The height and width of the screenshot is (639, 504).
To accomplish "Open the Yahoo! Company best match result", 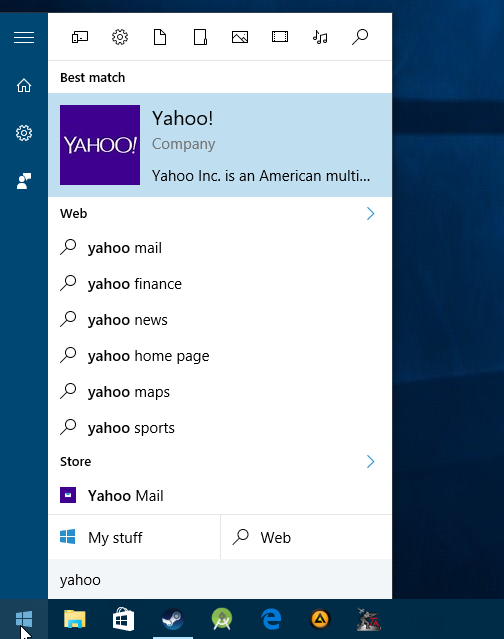I will [220, 145].
